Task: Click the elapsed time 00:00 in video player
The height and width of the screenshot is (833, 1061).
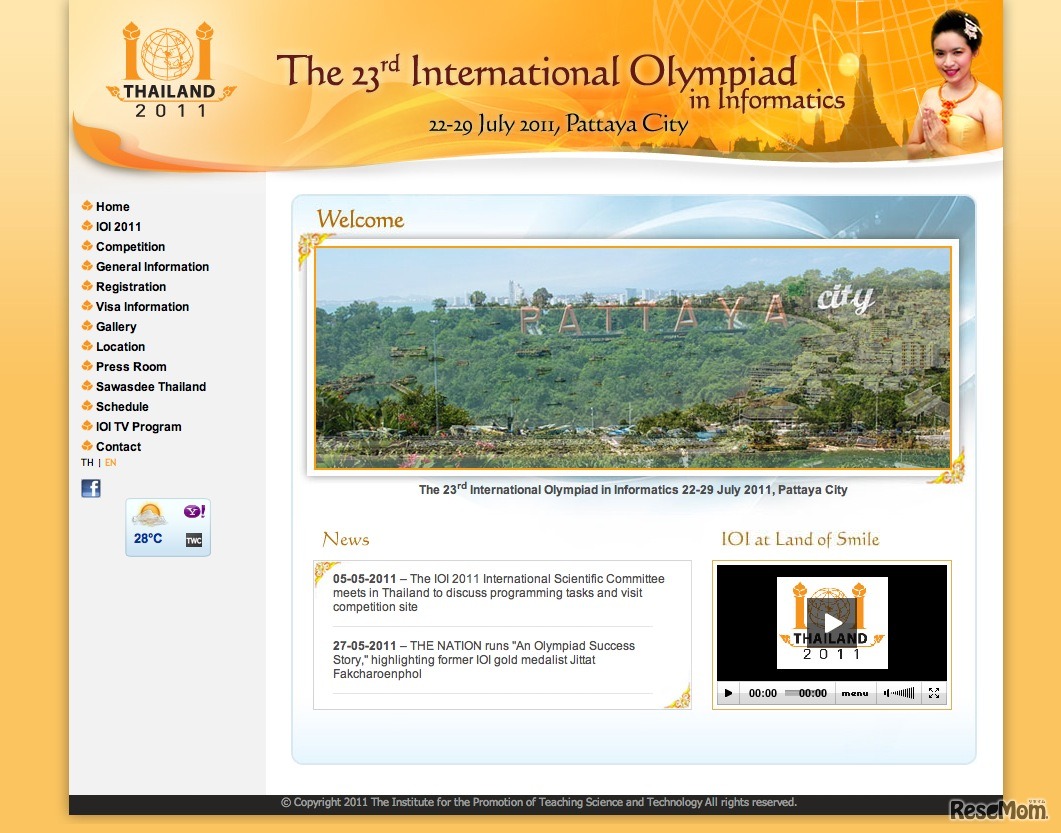Action: tap(763, 693)
